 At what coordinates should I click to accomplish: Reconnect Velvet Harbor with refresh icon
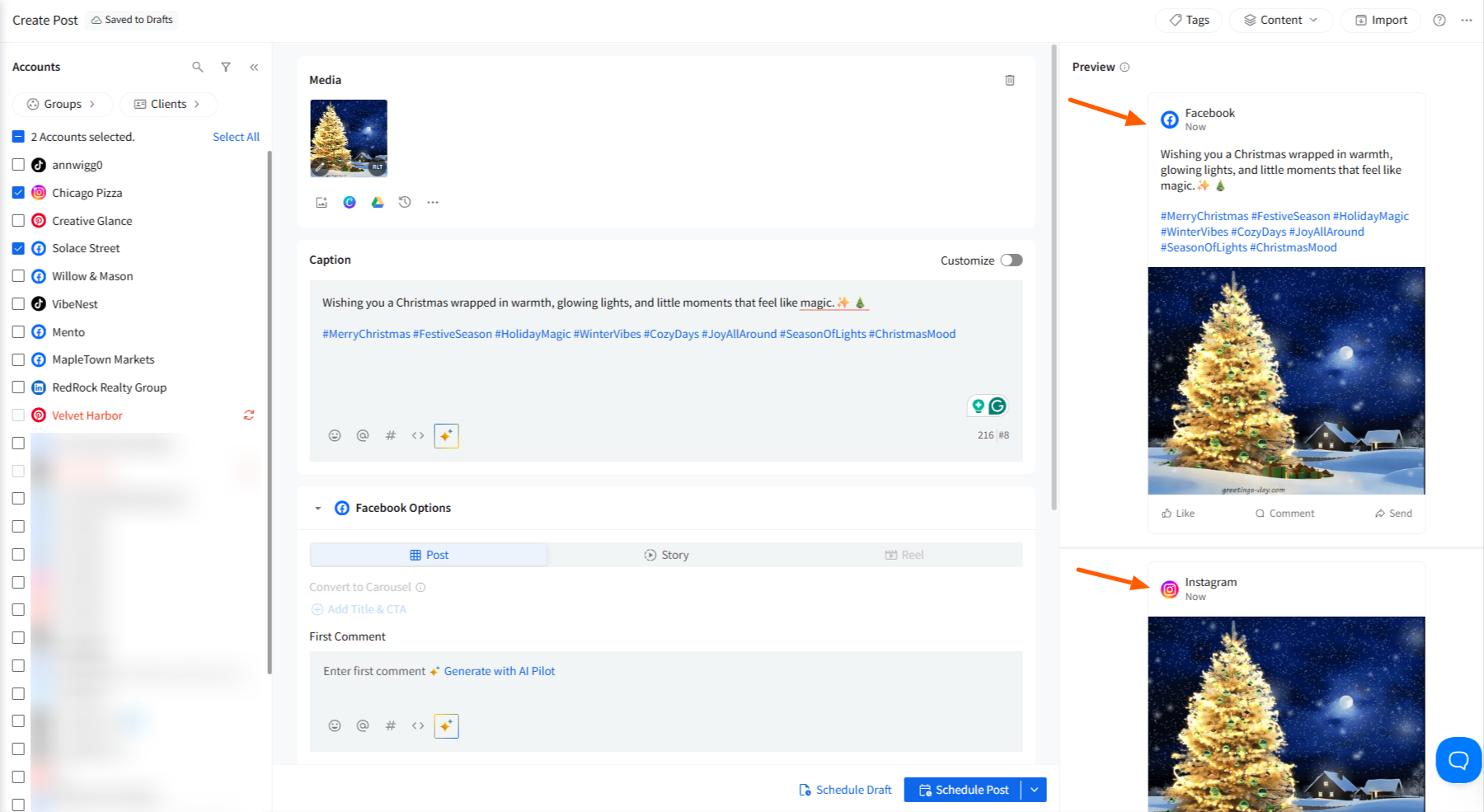(249, 415)
